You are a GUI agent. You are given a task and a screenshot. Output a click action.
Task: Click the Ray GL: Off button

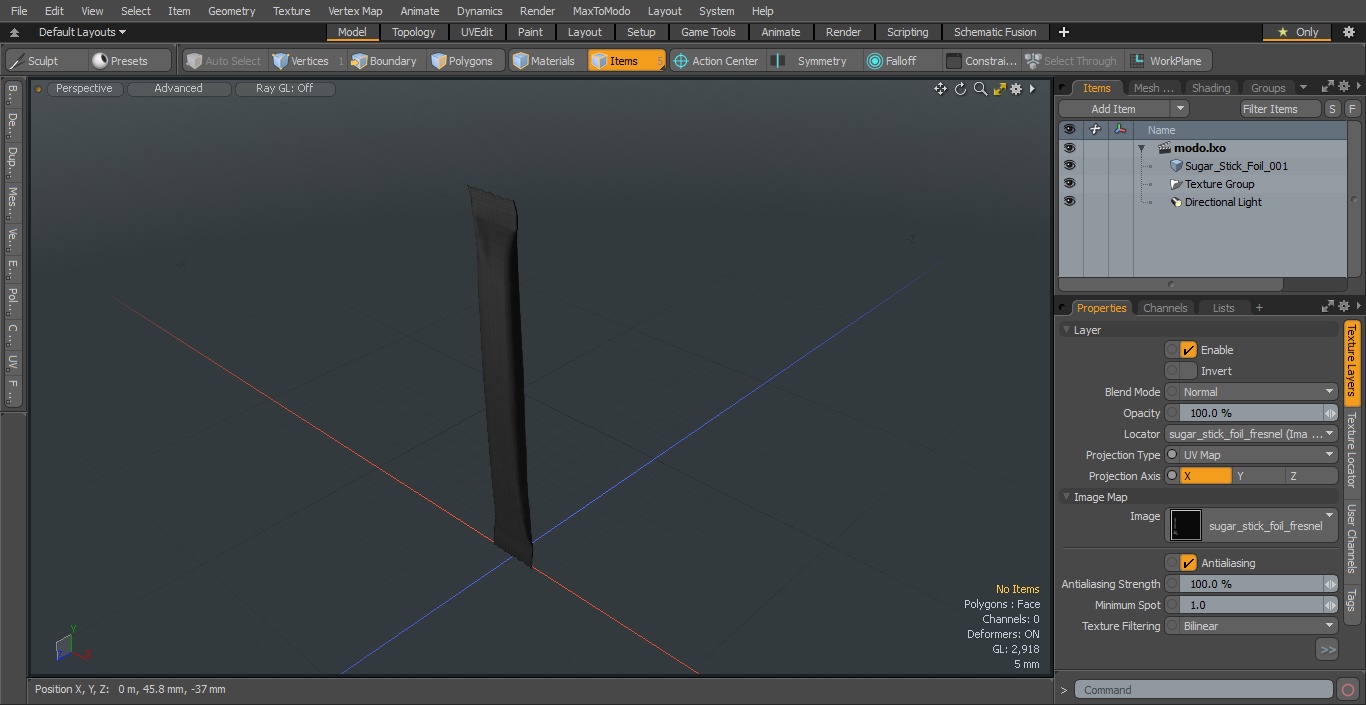284,88
